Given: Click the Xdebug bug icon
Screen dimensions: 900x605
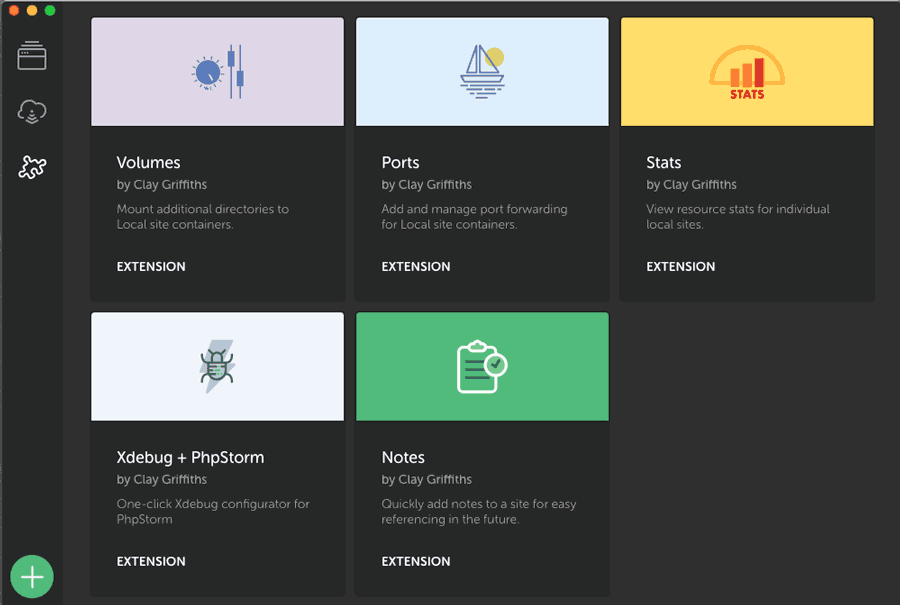Looking at the screenshot, I should pos(216,367).
